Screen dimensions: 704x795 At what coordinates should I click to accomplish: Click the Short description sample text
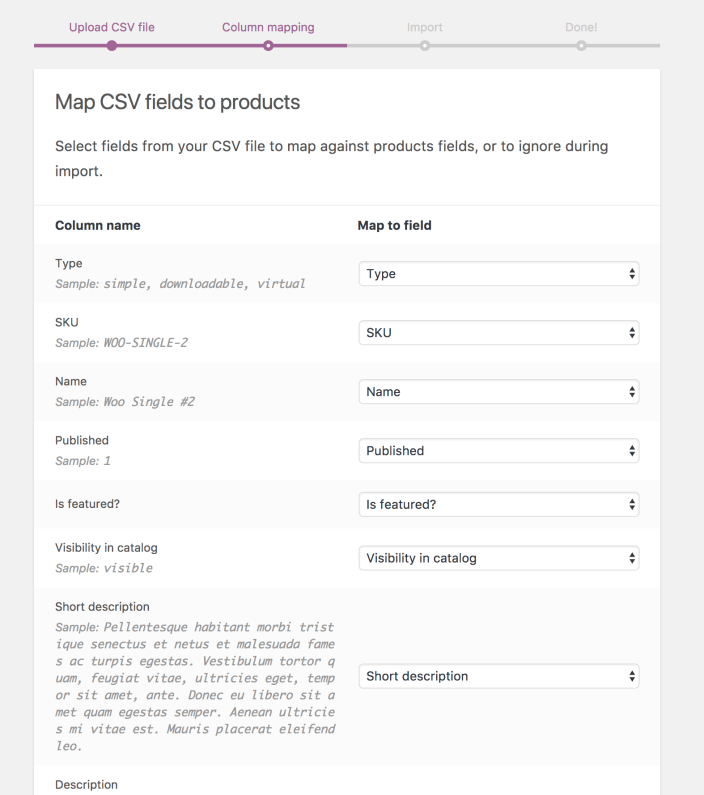click(x=195, y=686)
